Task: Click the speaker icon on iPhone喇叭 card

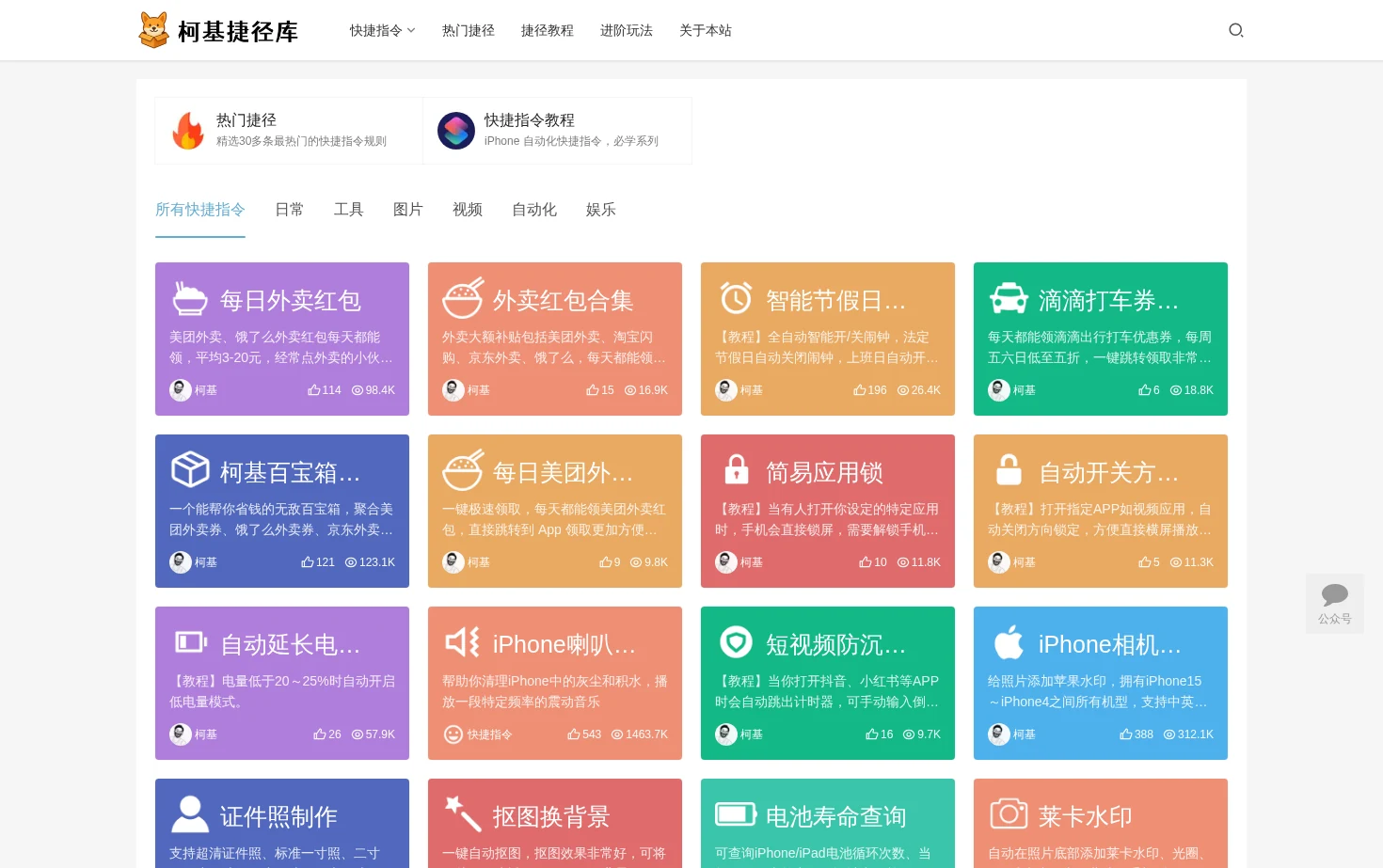Action: coord(463,642)
